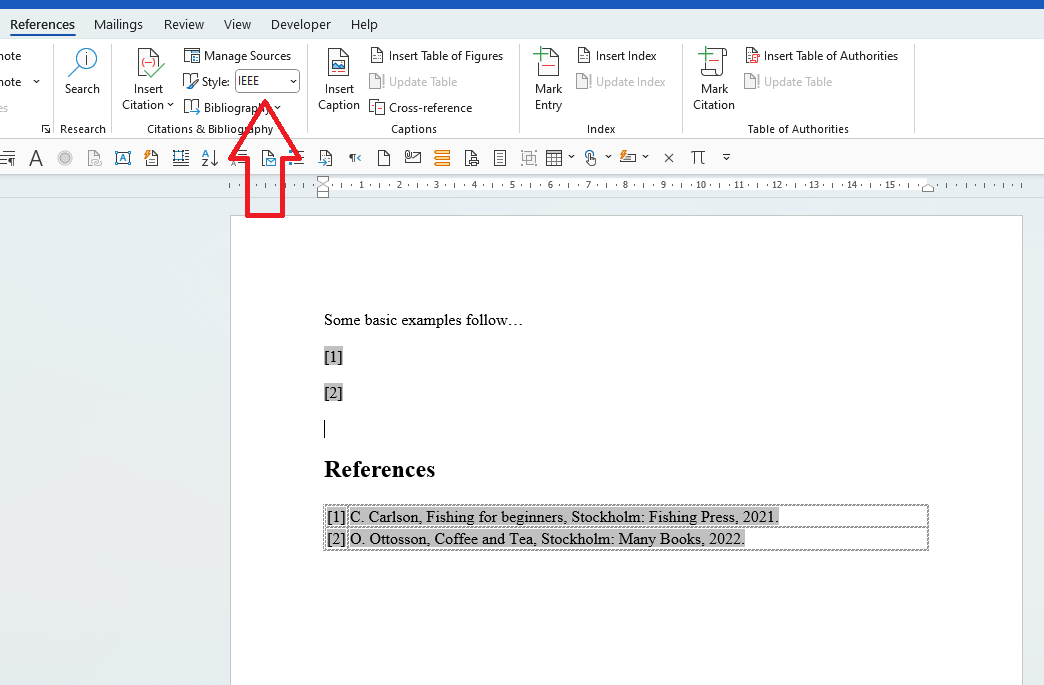Image resolution: width=1044 pixels, height=685 pixels.
Task: Click the large A font icon in quick toolbar
Action: point(36,158)
